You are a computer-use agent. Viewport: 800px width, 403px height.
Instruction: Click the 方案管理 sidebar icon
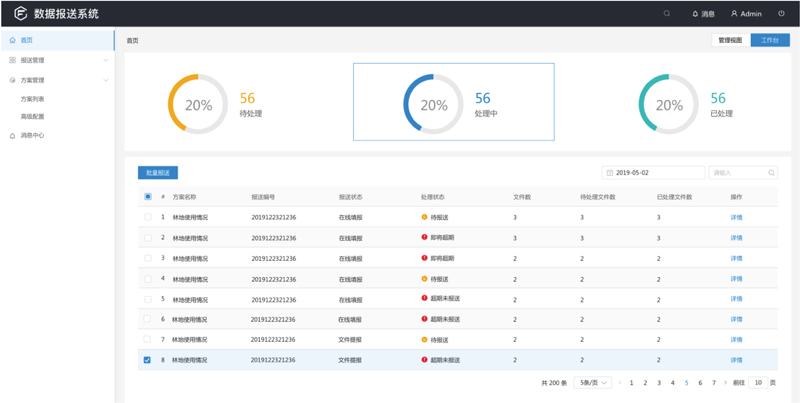point(12,80)
